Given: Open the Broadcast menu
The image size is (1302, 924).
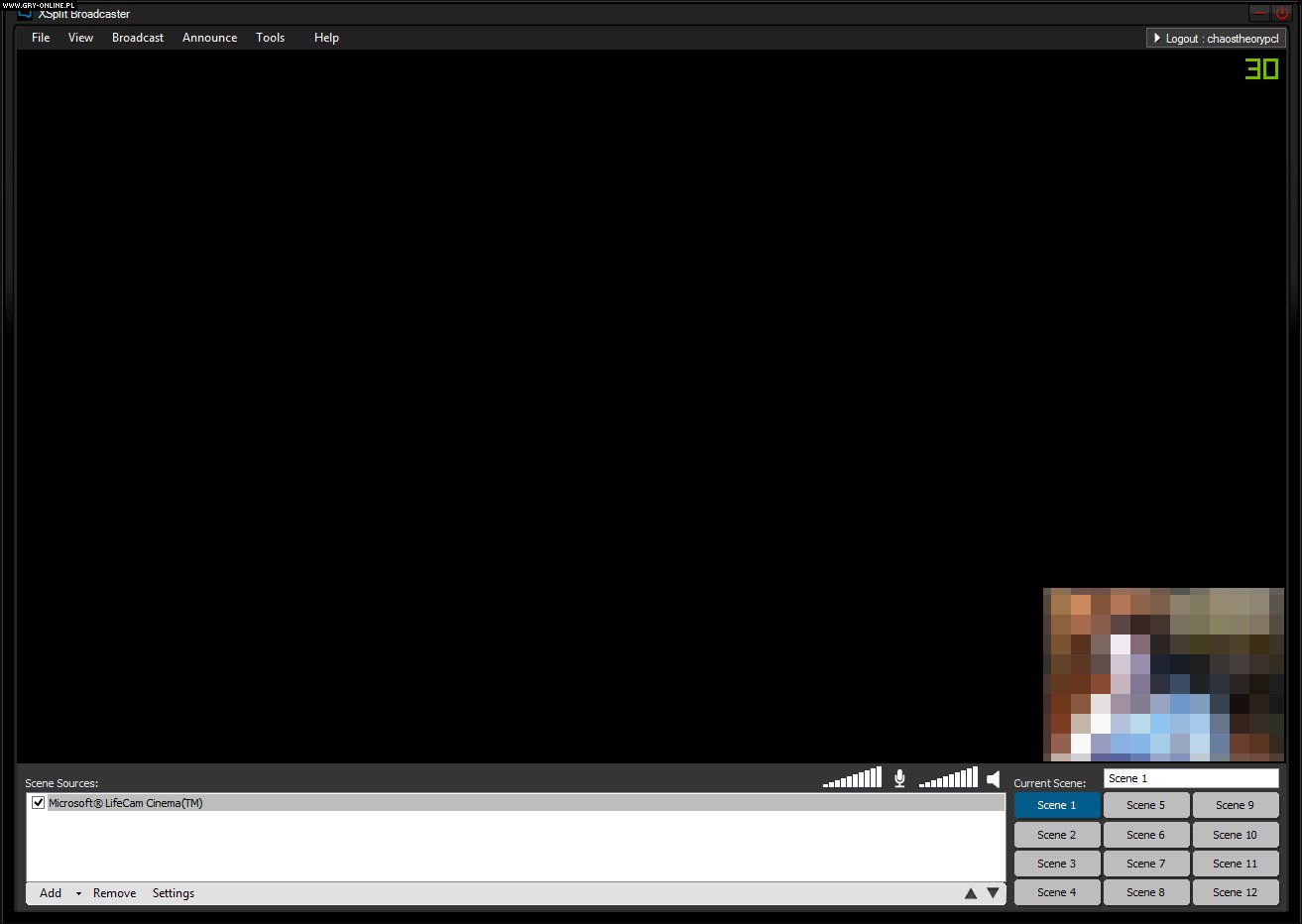Looking at the screenshot, I should point(138,38).
